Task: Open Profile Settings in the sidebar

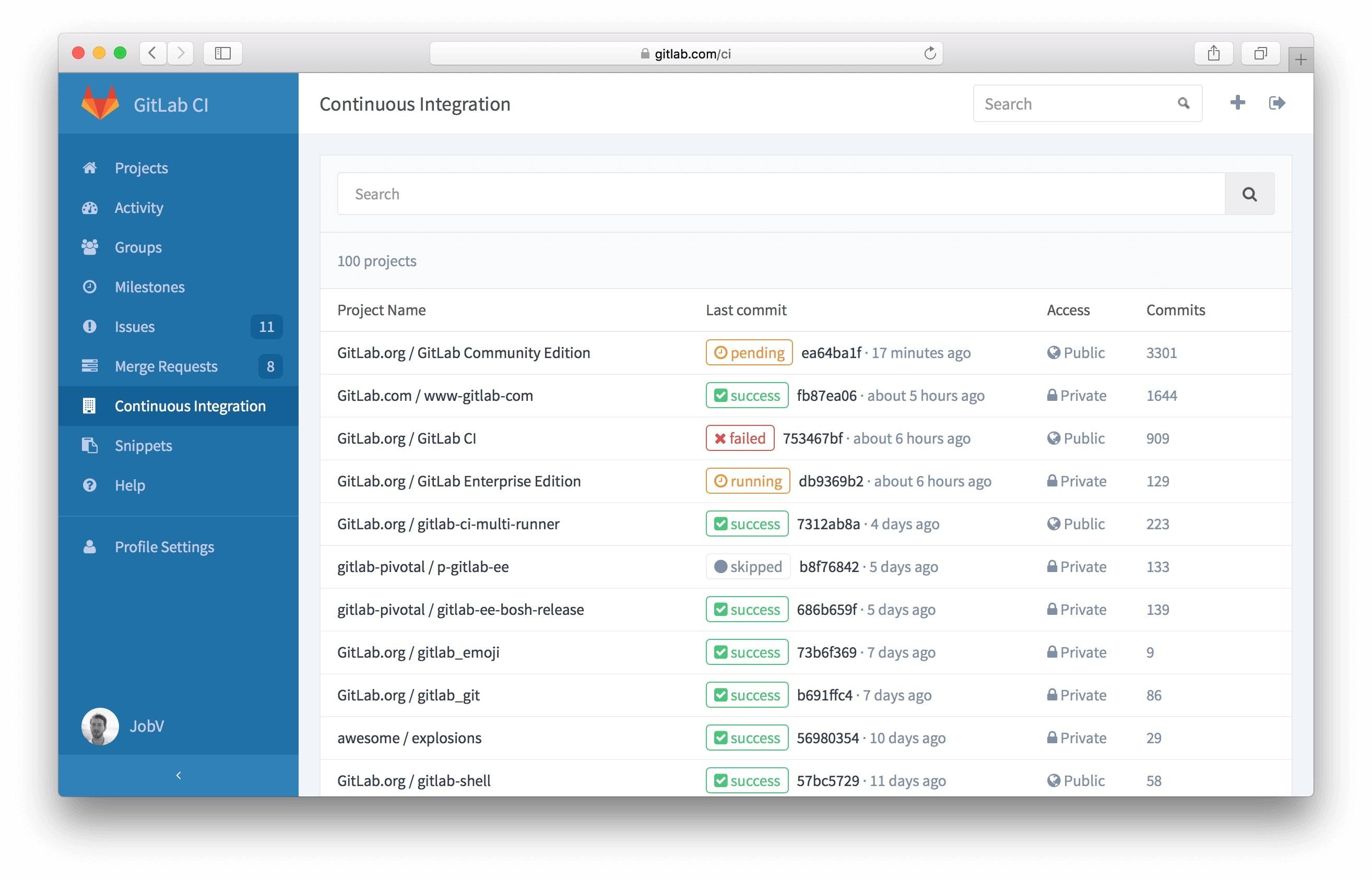Action: click(178, 547)
